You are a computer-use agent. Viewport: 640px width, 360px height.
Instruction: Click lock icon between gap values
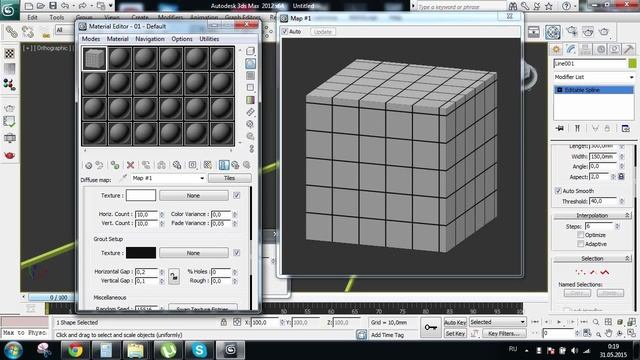(x=174, y=276)
